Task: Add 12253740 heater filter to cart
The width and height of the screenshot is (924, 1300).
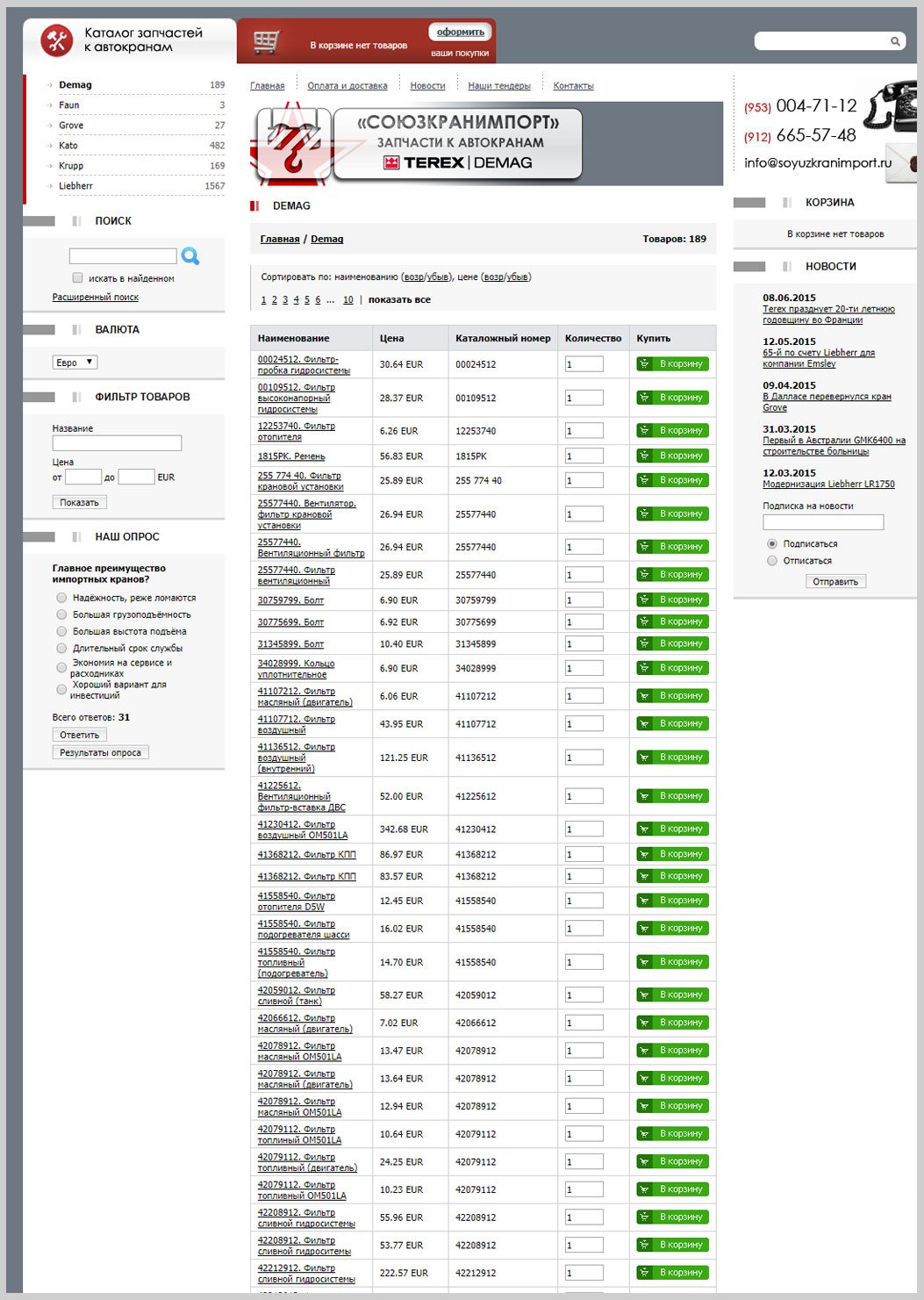Action: 672,431
